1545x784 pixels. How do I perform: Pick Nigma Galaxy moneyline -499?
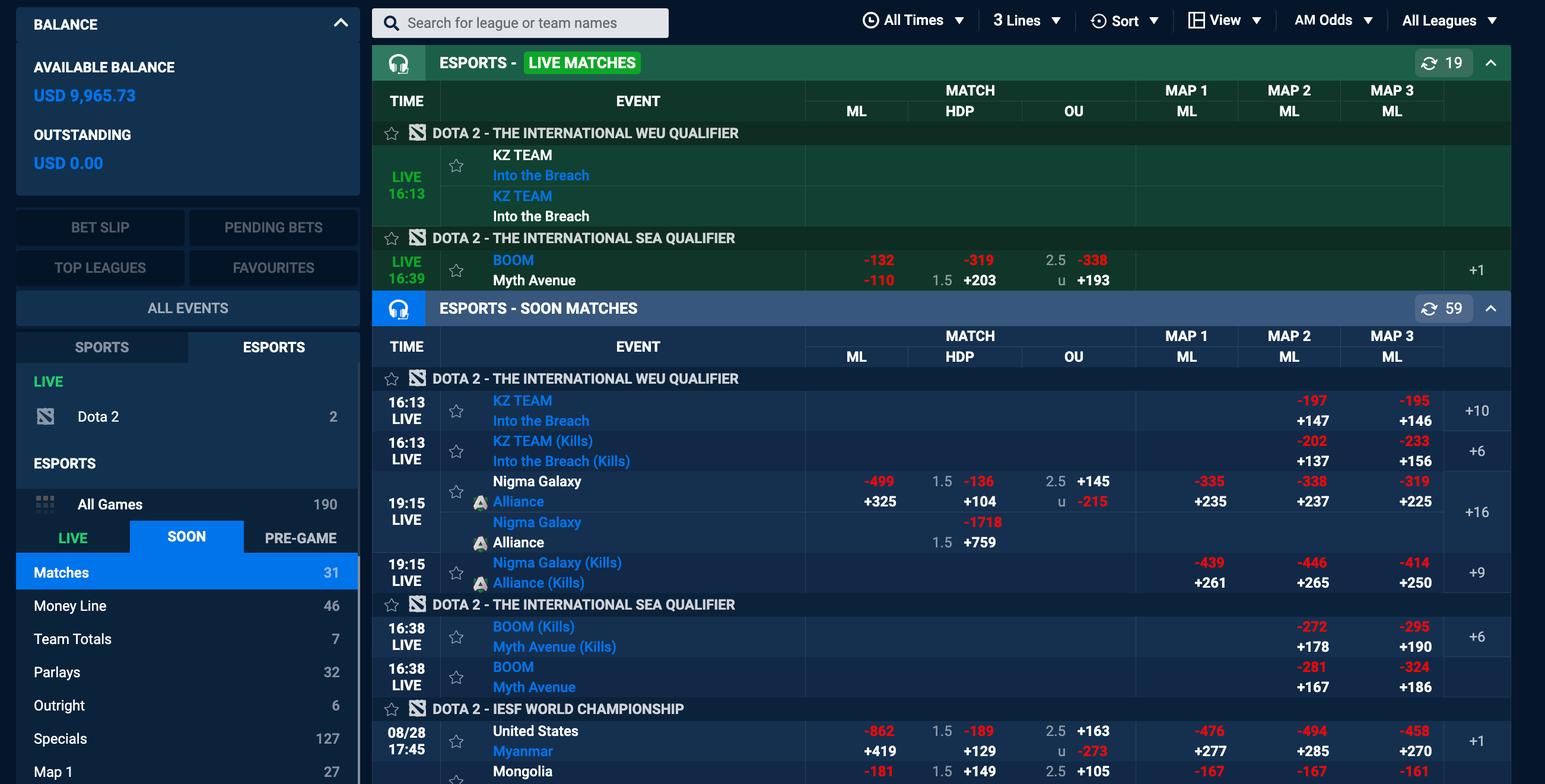(879, 482)
